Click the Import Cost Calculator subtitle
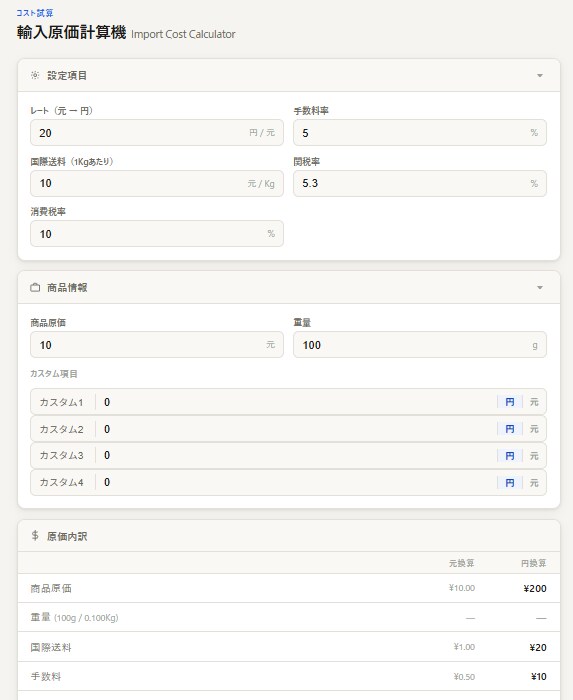The image size is (573, 700). point(183,34)
